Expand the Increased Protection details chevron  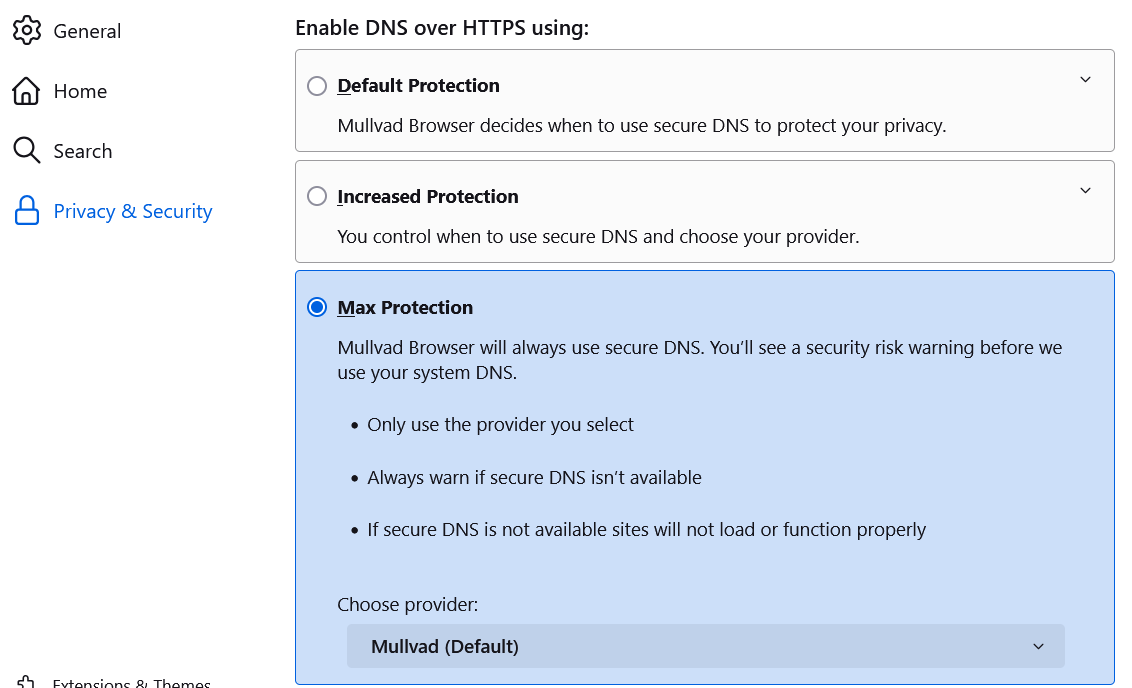[1085, 191]
